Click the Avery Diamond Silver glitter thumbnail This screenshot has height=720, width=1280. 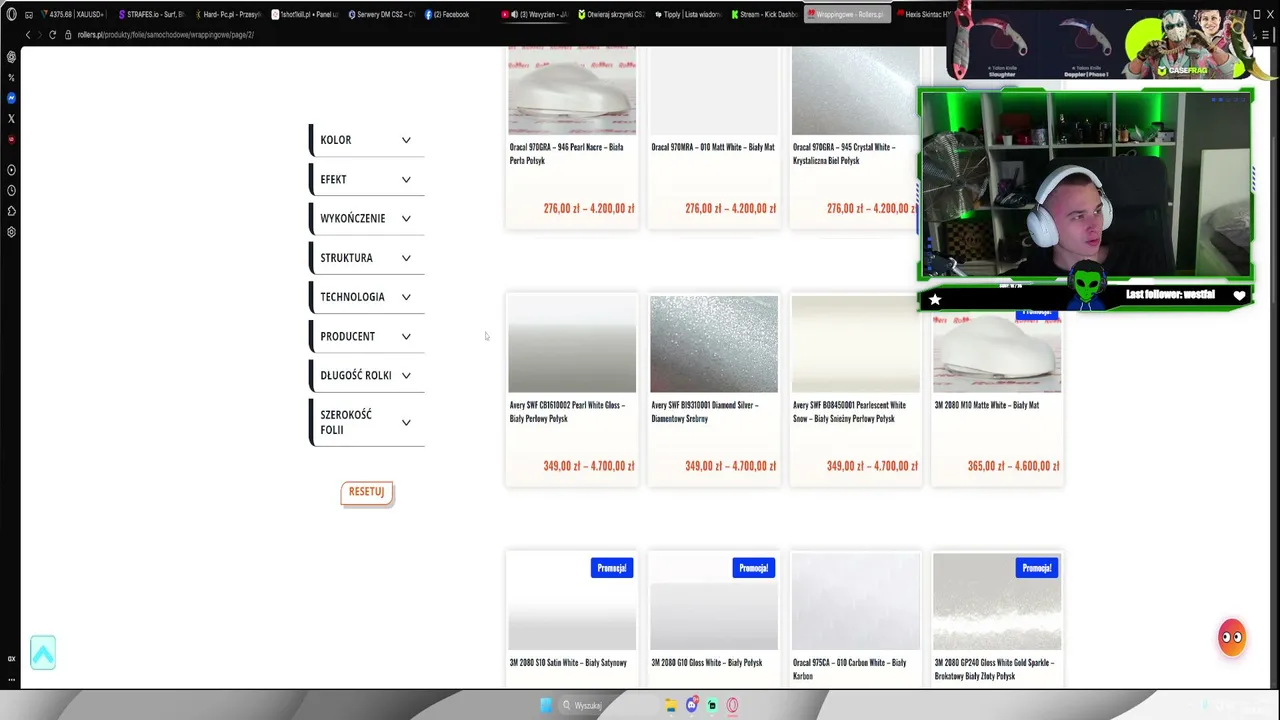pos(714,344)
